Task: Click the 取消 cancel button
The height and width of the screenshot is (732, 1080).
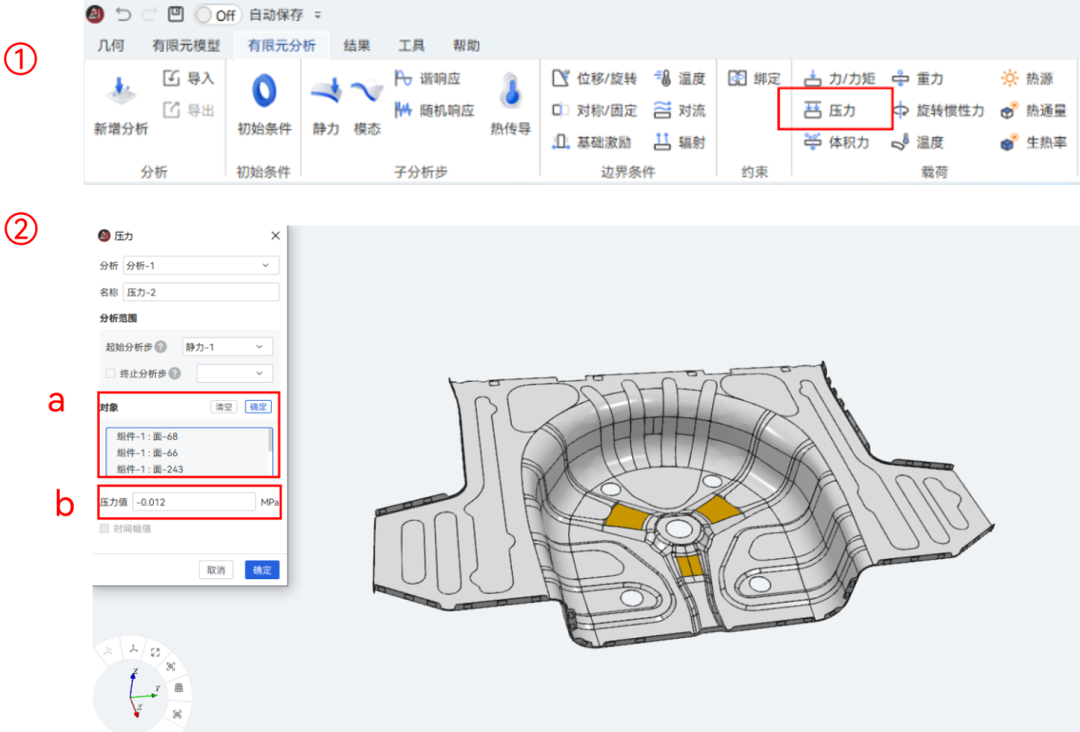Action: (x=215, y=569)
